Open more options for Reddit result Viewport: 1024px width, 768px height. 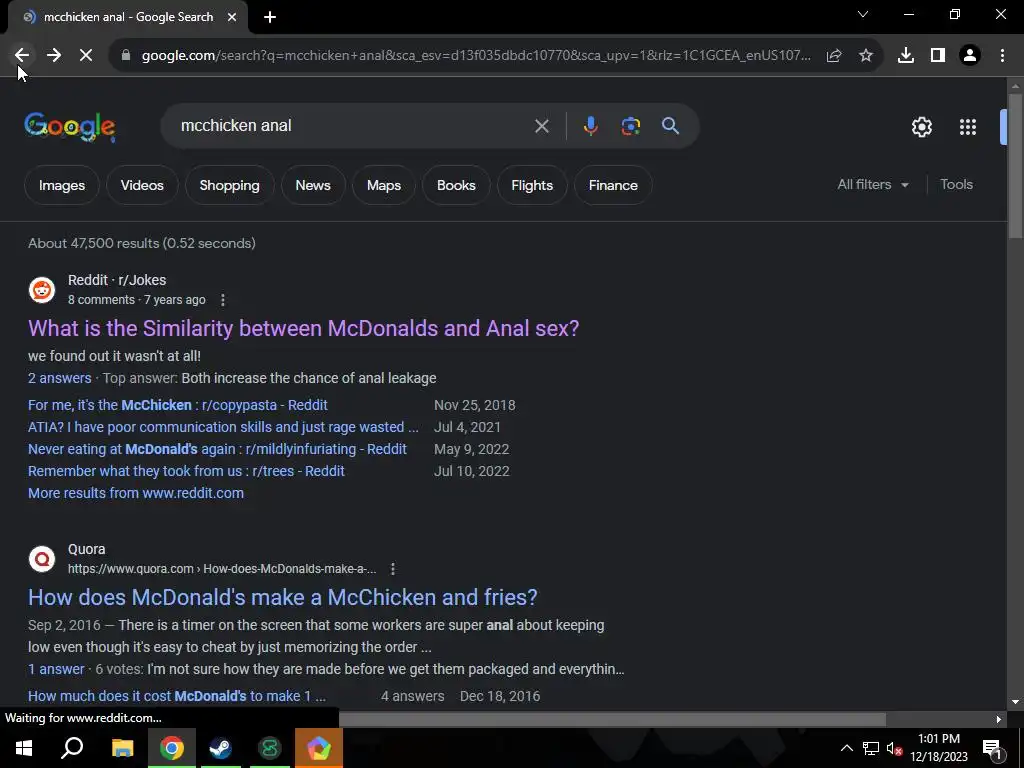coord(223,300)
